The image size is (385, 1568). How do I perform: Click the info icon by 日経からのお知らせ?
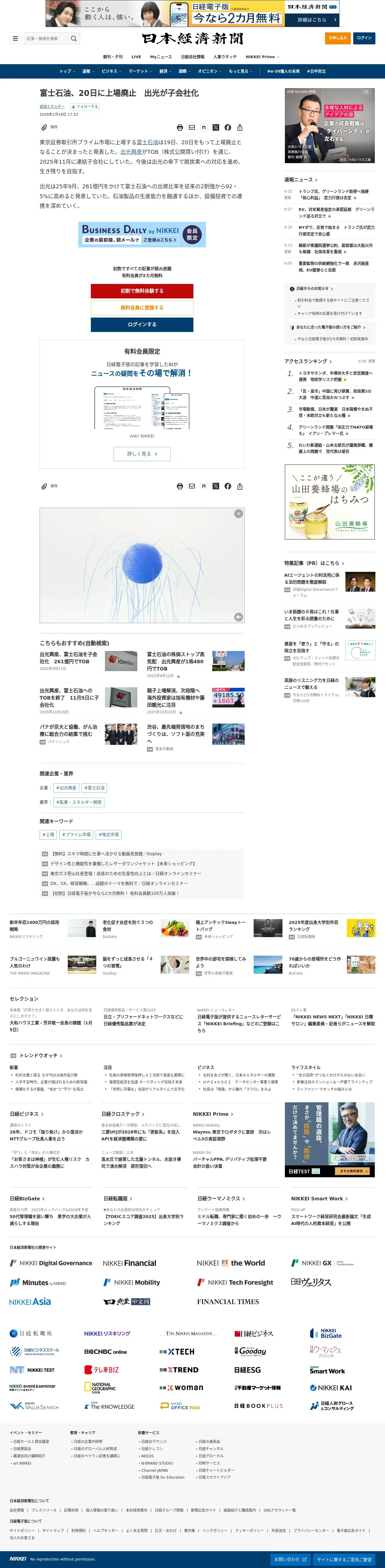(292, 289)
